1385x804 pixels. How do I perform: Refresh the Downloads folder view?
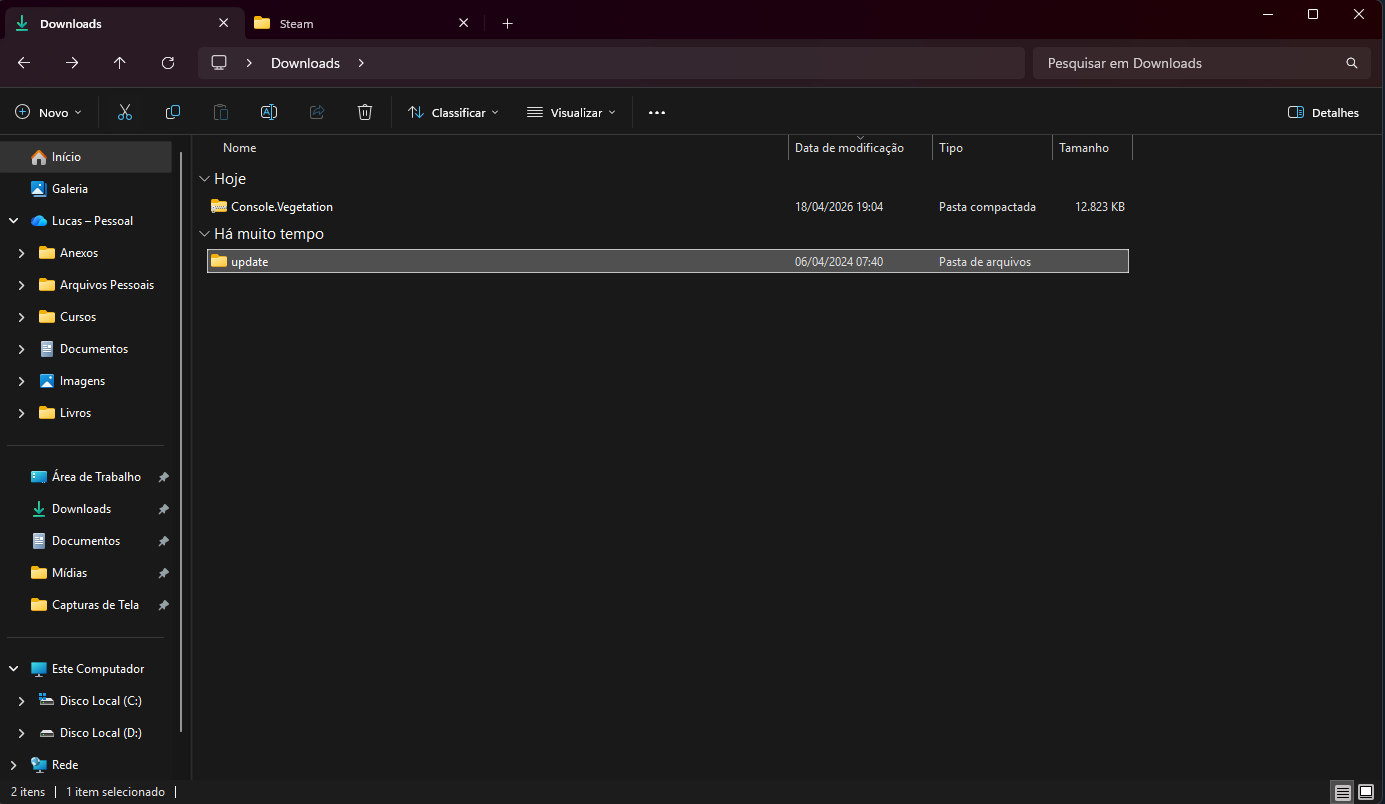pyautogui.click(x=168, y=63)
